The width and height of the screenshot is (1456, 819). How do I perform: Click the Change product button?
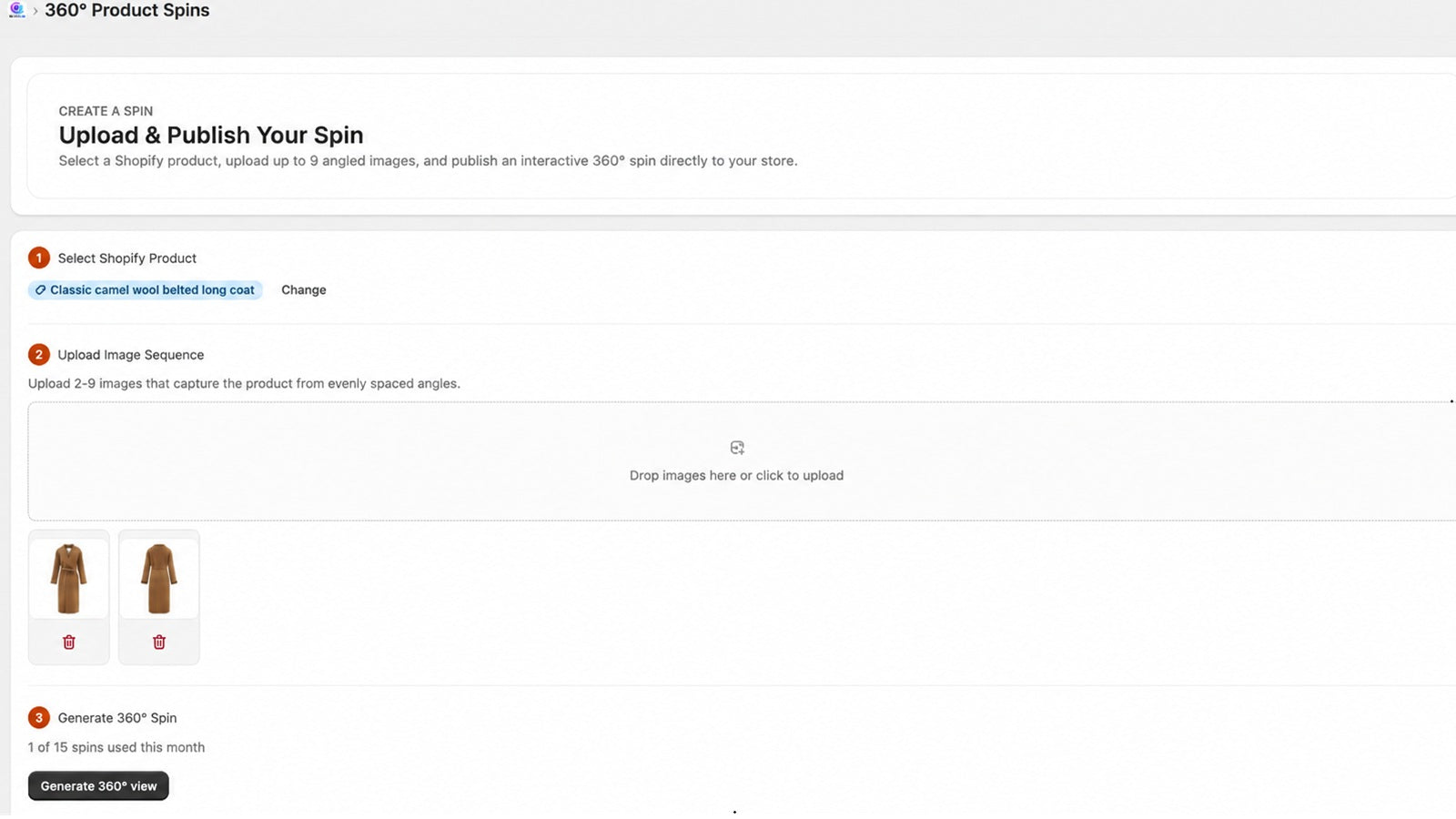(x=303, y=290)
